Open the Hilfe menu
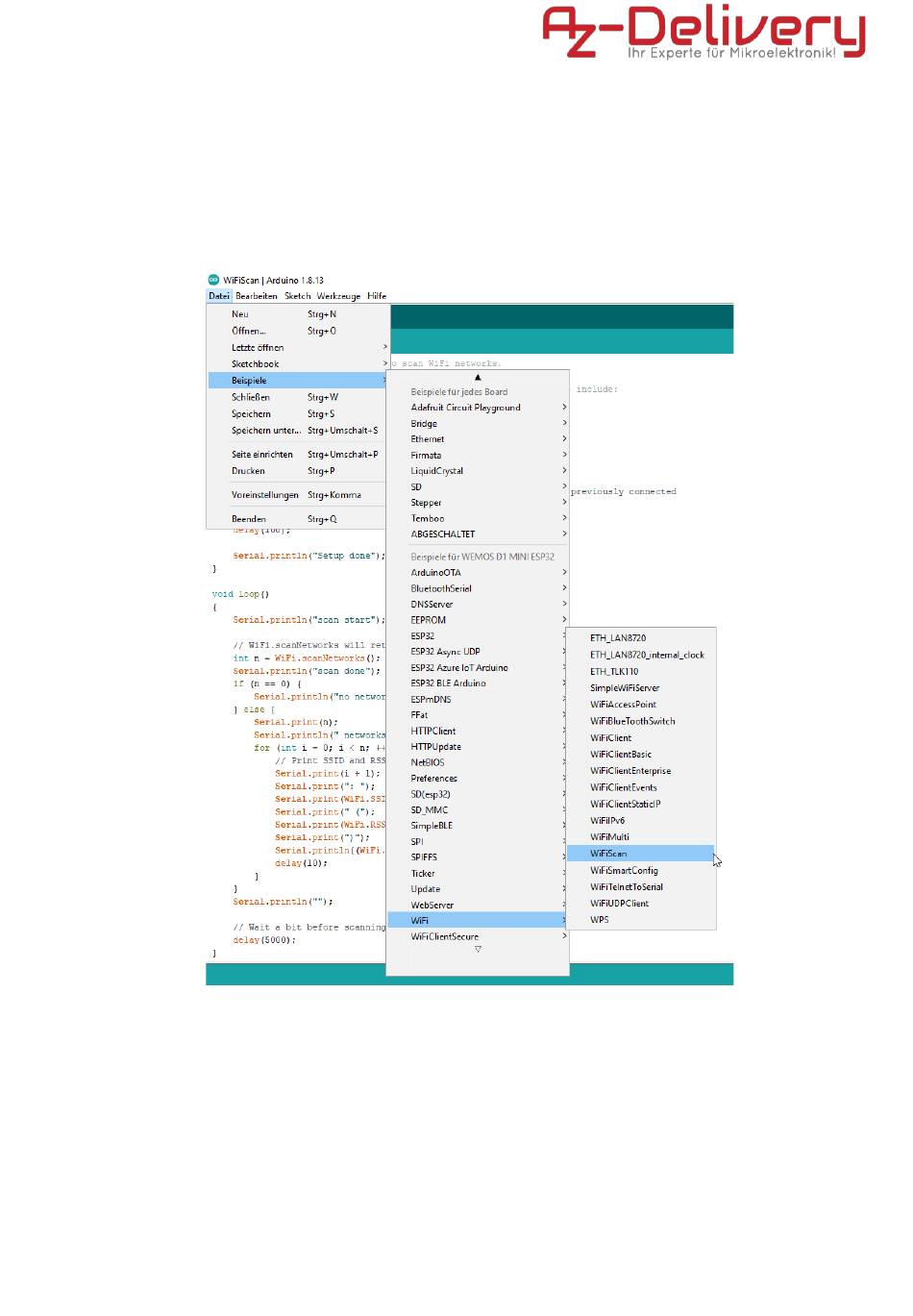This screenshot has height=1316, width=913. click(x=377, y=296)
